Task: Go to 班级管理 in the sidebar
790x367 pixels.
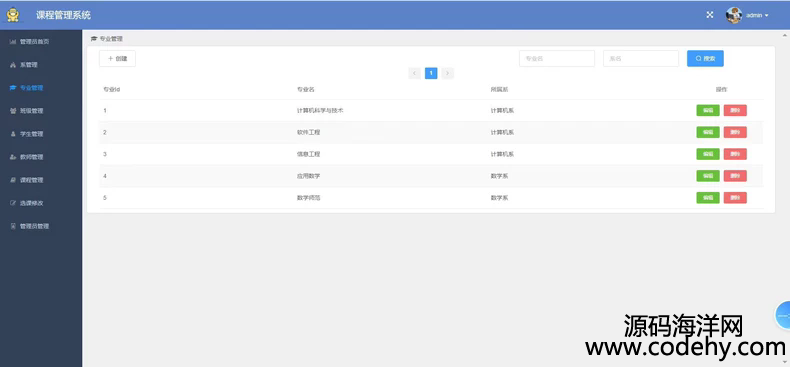Action: pos(31,111)
